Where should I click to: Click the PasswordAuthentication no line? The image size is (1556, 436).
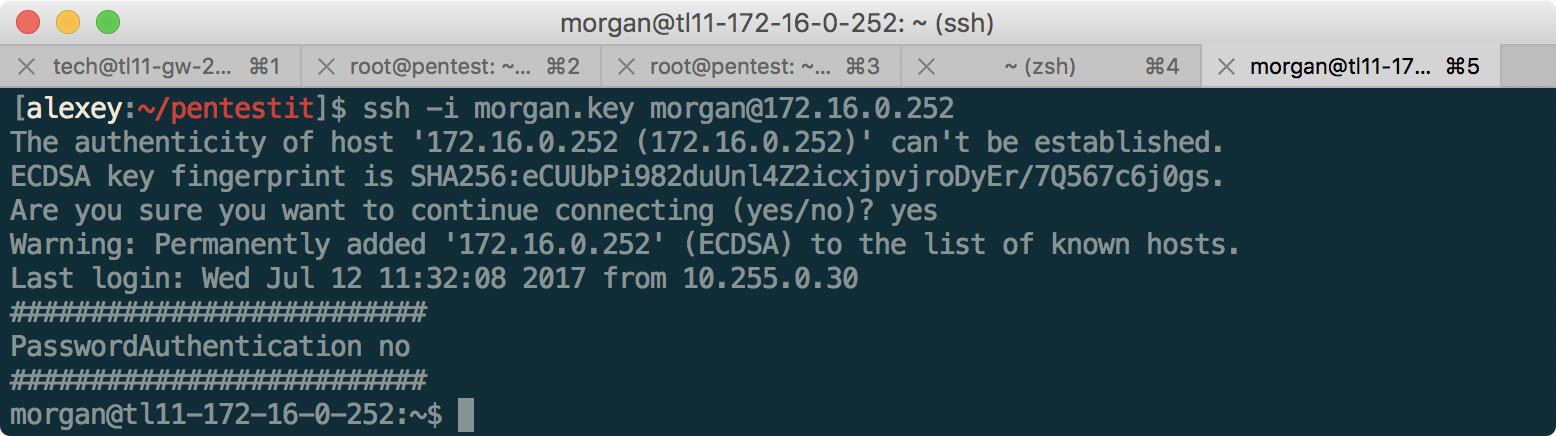[x=210, y=347]
